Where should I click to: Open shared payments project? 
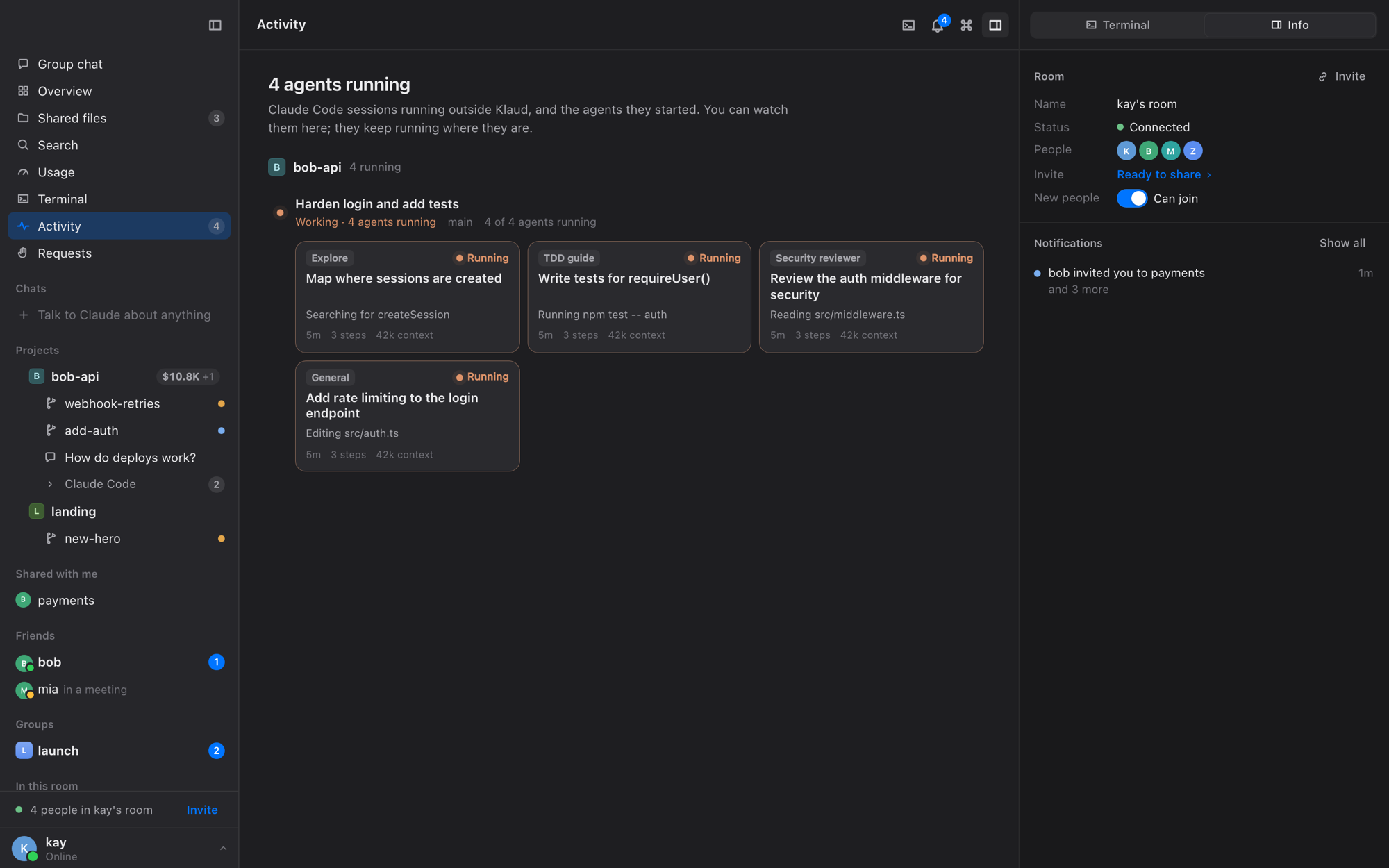pos(119,600)
